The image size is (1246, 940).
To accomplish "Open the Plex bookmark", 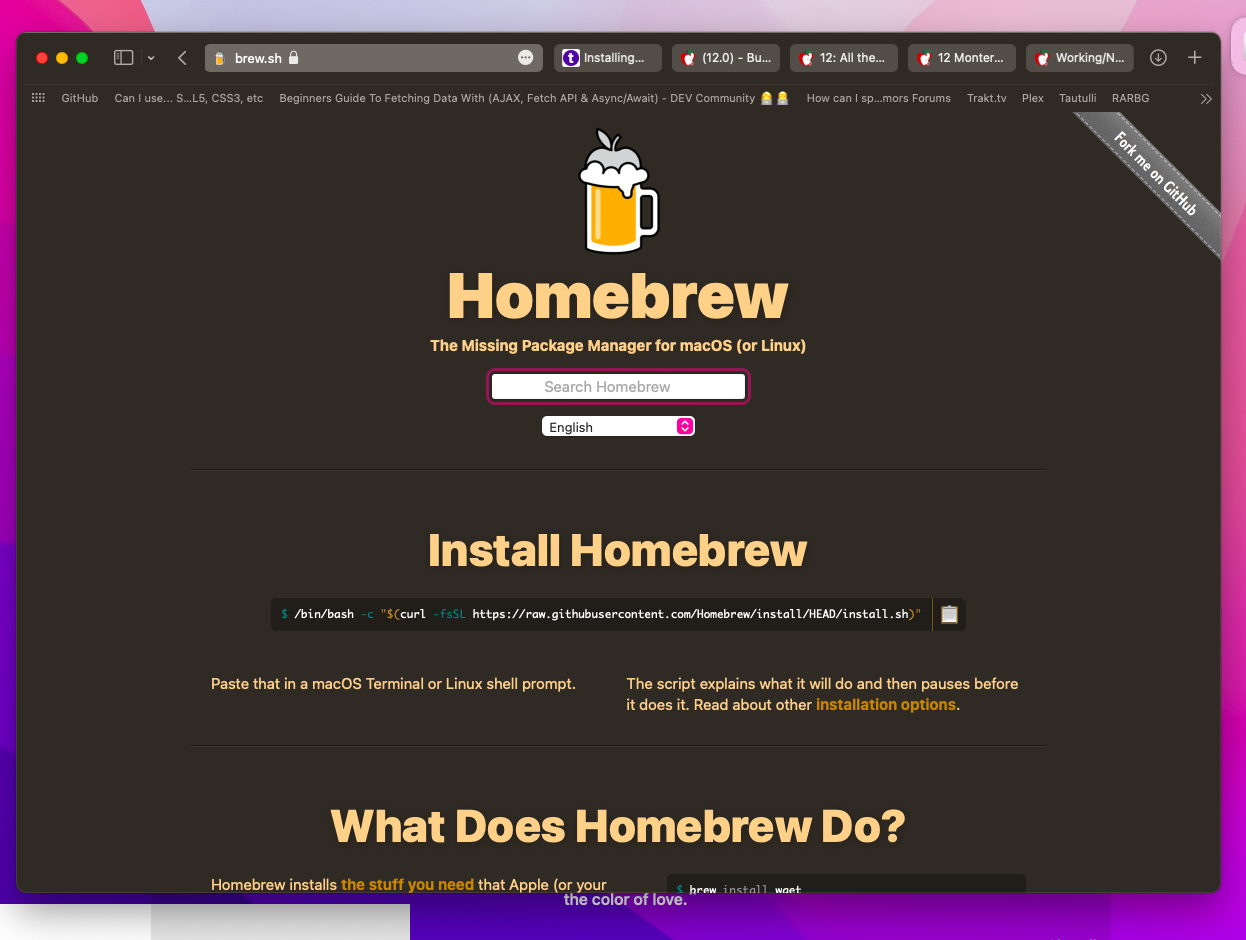I will 1033,98.
